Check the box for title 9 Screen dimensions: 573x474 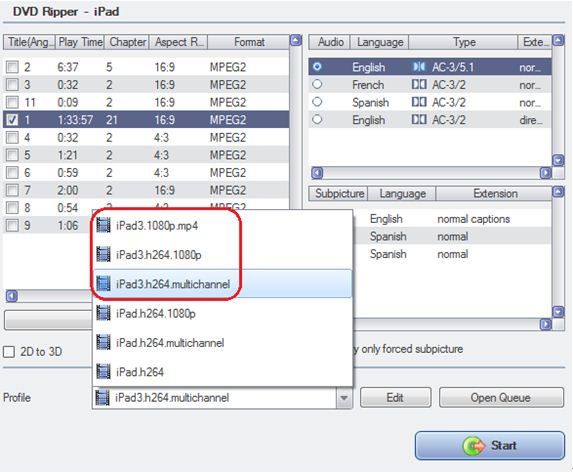(12, 225)
